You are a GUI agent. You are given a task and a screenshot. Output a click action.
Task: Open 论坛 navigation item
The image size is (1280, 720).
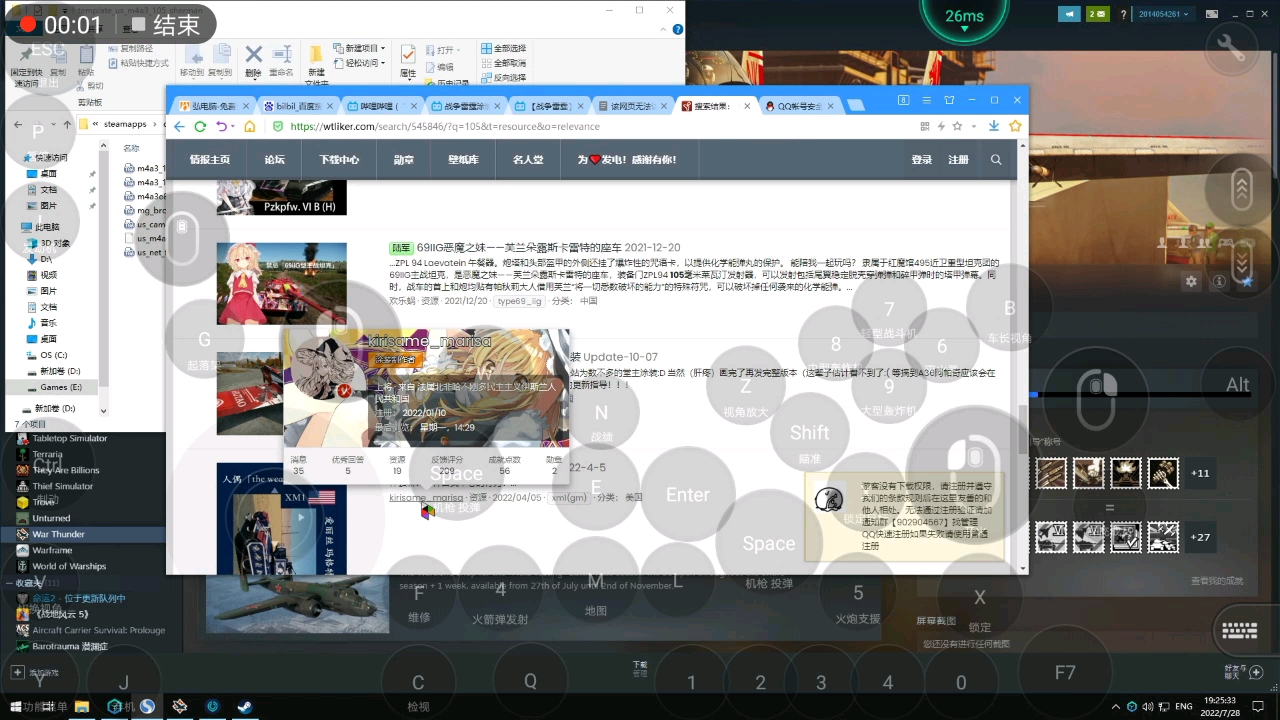274,160
